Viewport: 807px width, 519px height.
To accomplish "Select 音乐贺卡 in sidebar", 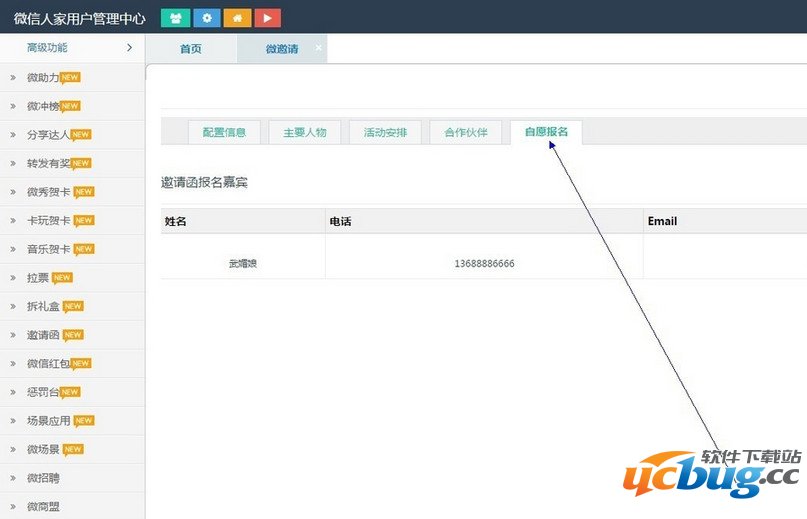I will [48, 249].
